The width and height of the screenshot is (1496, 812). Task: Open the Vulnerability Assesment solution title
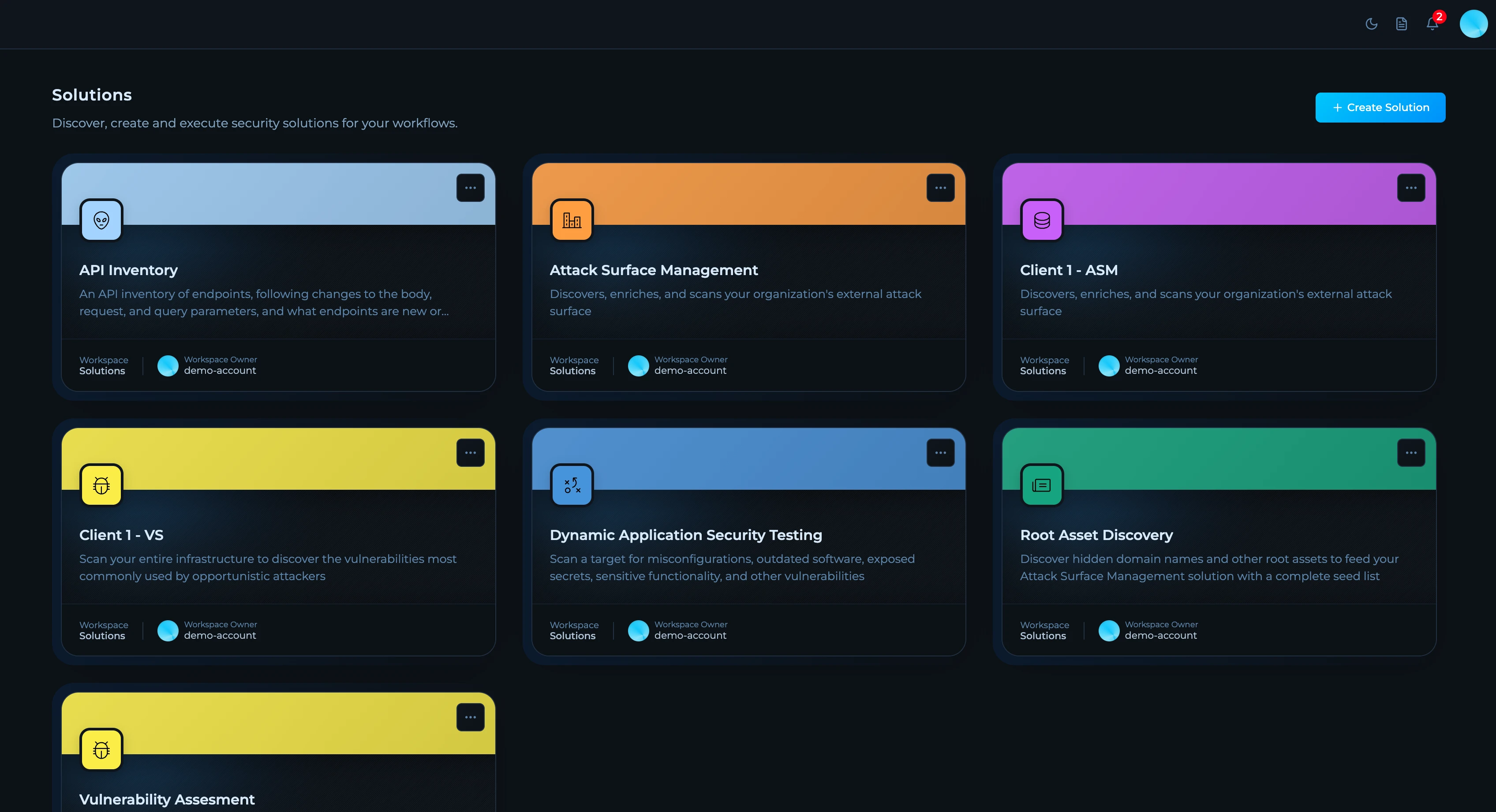[x=167, y=799]
